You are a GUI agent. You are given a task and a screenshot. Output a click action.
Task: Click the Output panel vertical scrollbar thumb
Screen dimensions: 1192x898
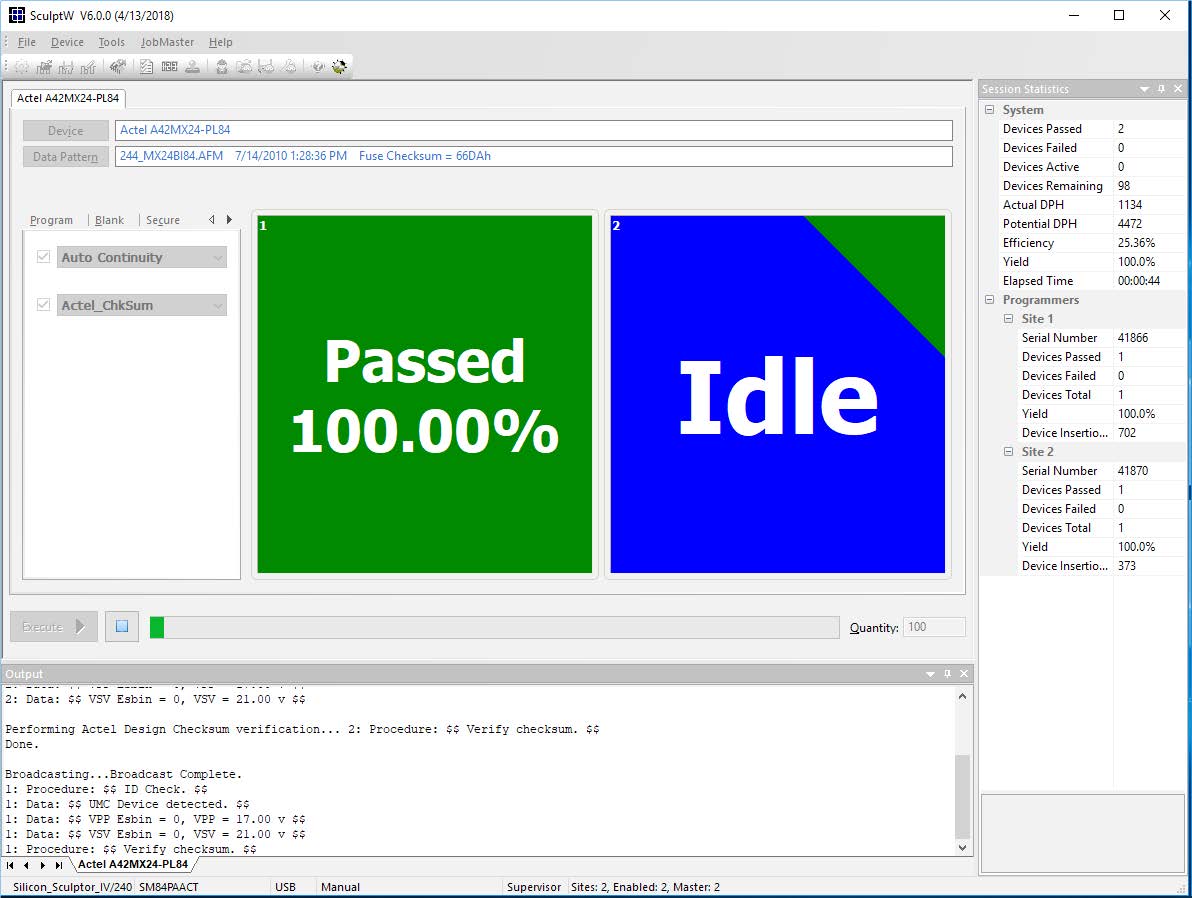point(962,795)
